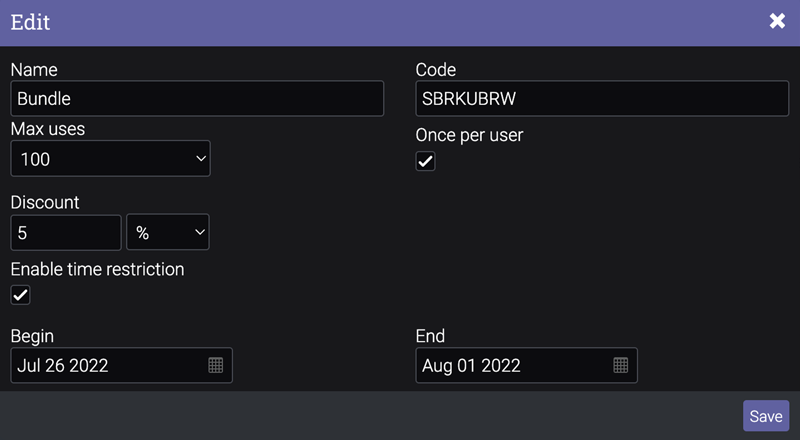Select the Discount amount input
The image size is (800, 440).
coord(65,232)
